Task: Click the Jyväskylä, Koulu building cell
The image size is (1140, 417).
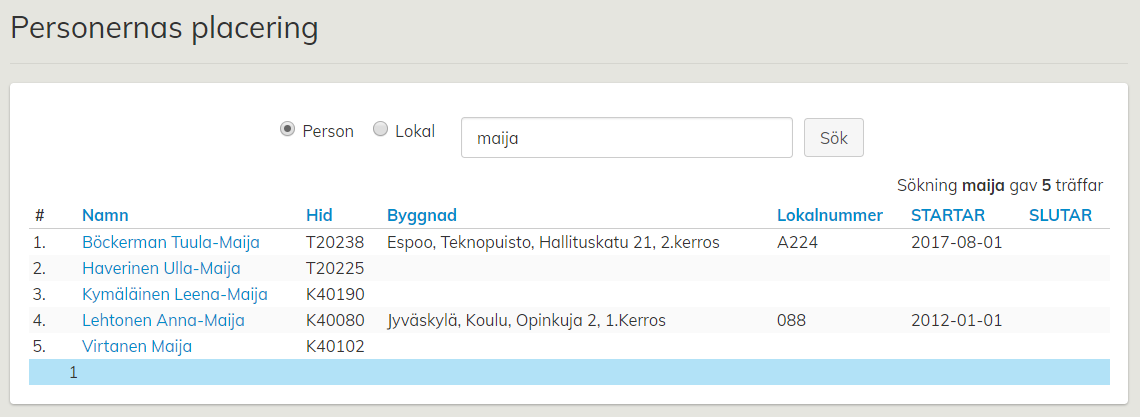Action: [x=526, y=320]
